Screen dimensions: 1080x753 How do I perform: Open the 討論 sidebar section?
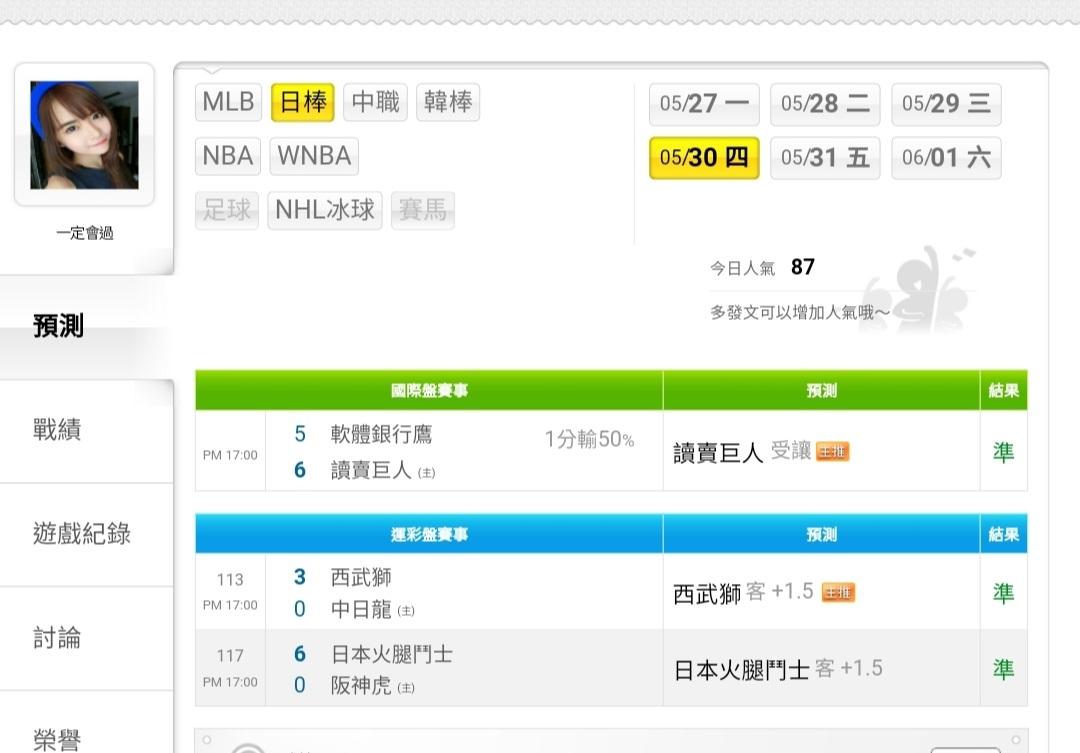click(86, 639)
